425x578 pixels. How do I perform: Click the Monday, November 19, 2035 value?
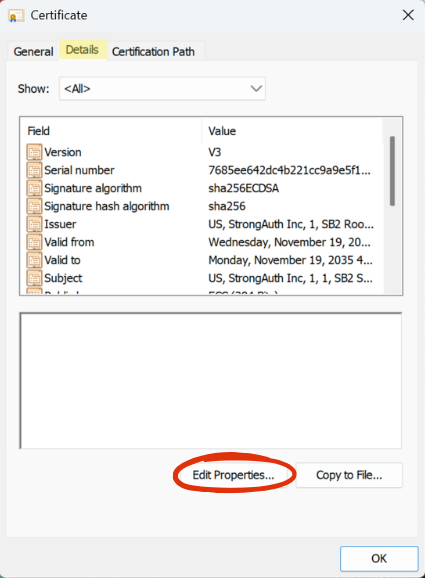[290, 260]
